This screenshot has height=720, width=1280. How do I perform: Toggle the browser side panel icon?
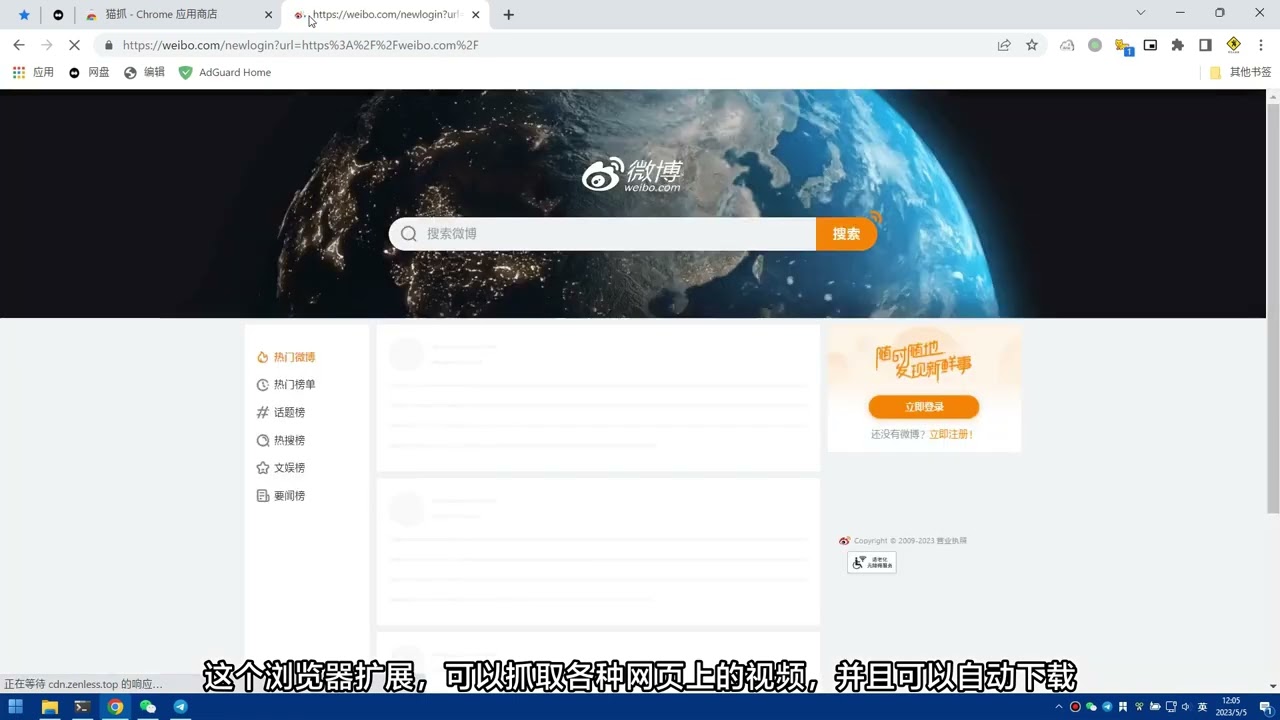[1205, 45]
